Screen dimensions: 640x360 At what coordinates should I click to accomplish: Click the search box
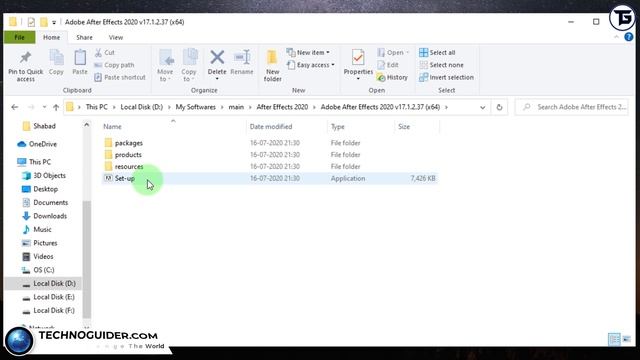571,107
